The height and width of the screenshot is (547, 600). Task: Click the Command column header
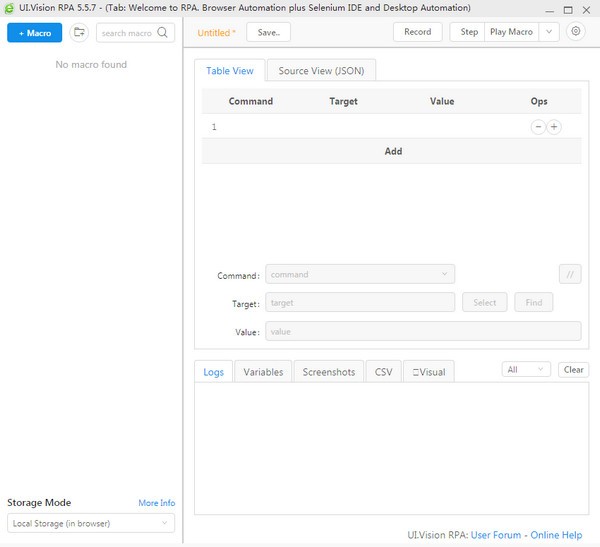tap(251, 101)
